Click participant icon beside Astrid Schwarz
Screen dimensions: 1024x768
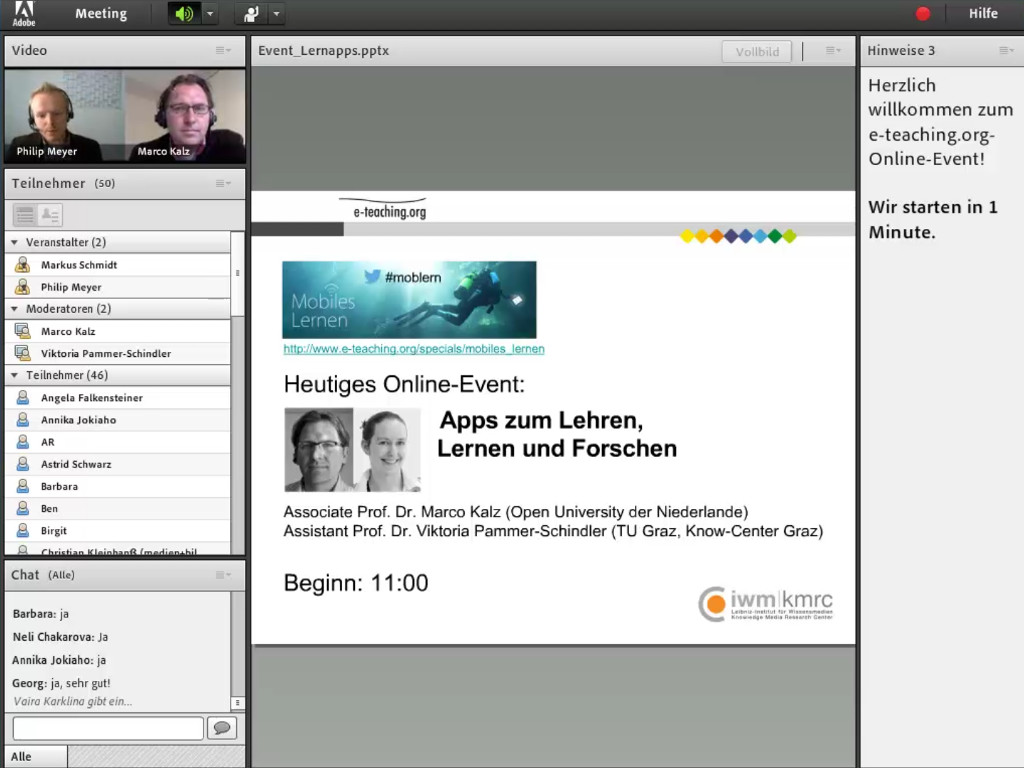click(x=23, y=464)
